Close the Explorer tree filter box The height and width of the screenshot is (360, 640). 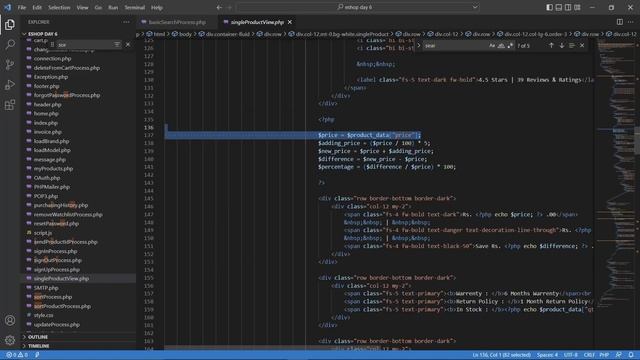click(x=128, y=44)
